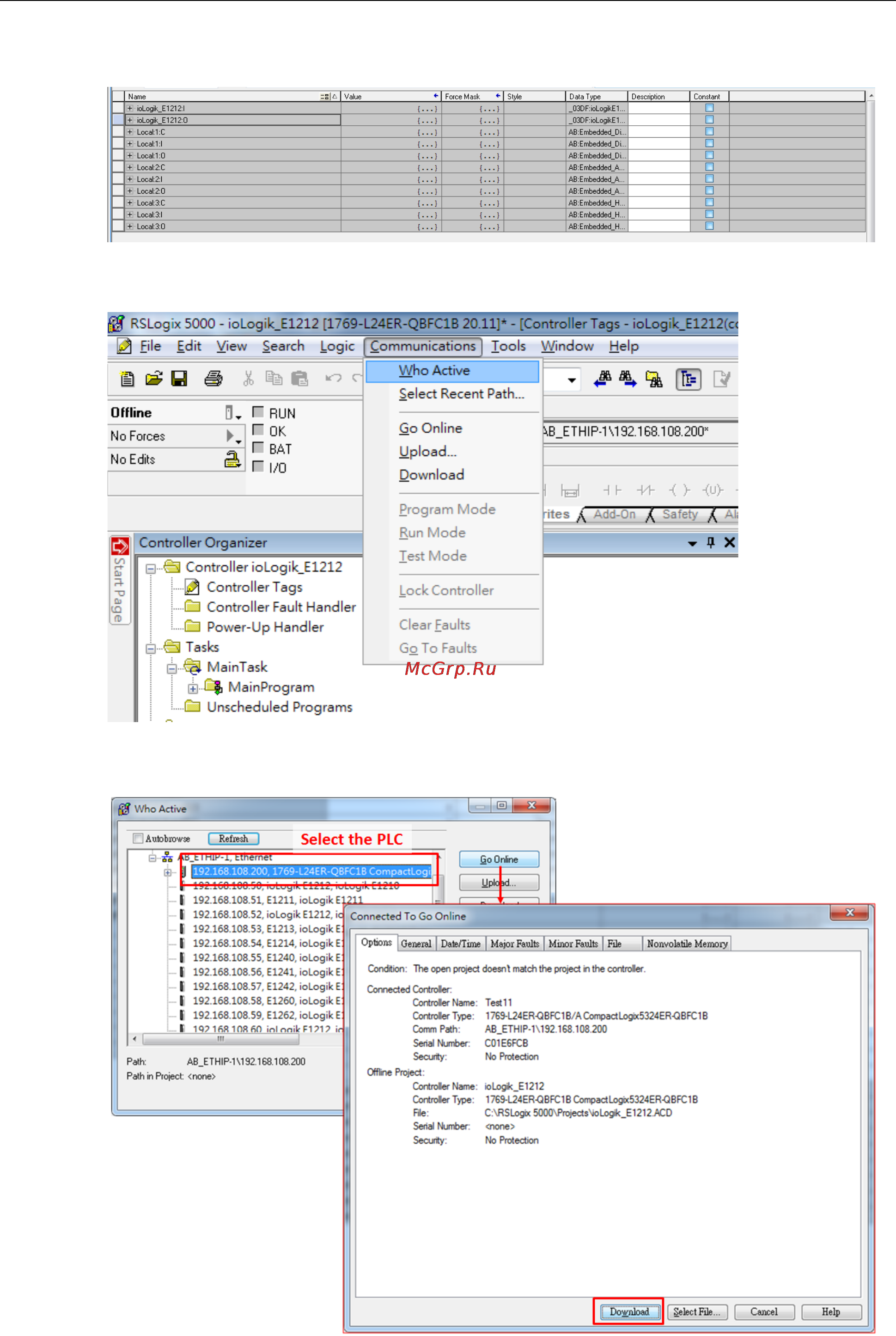Click the tag table scrollbar up arrow
The width and height of the screenshot is (896, 1336).
coord(871,96)
